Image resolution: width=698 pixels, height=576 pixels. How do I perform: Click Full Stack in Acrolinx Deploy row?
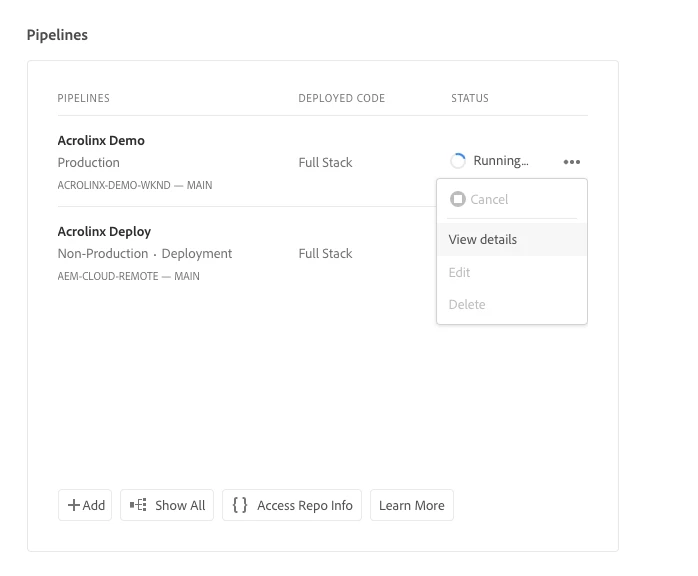(x=325, y=253)
